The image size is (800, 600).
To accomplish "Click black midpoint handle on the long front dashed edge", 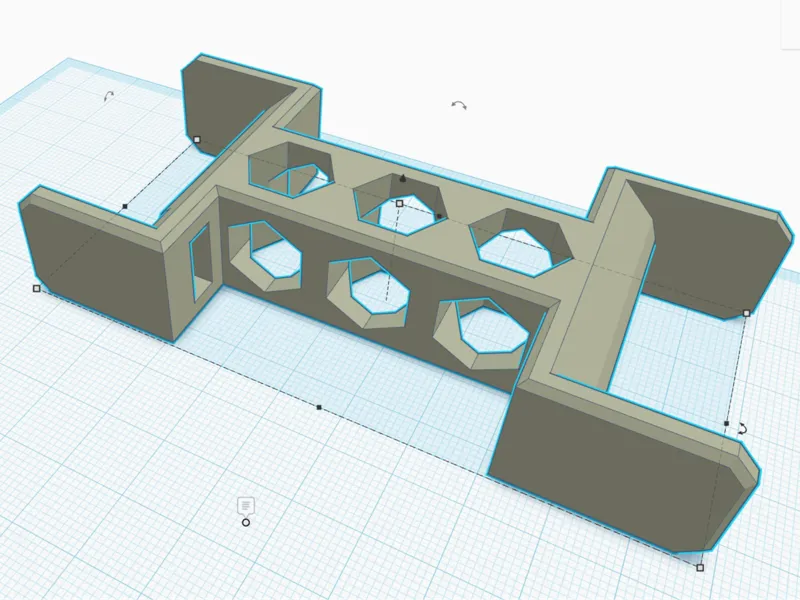I will [319, 408].
